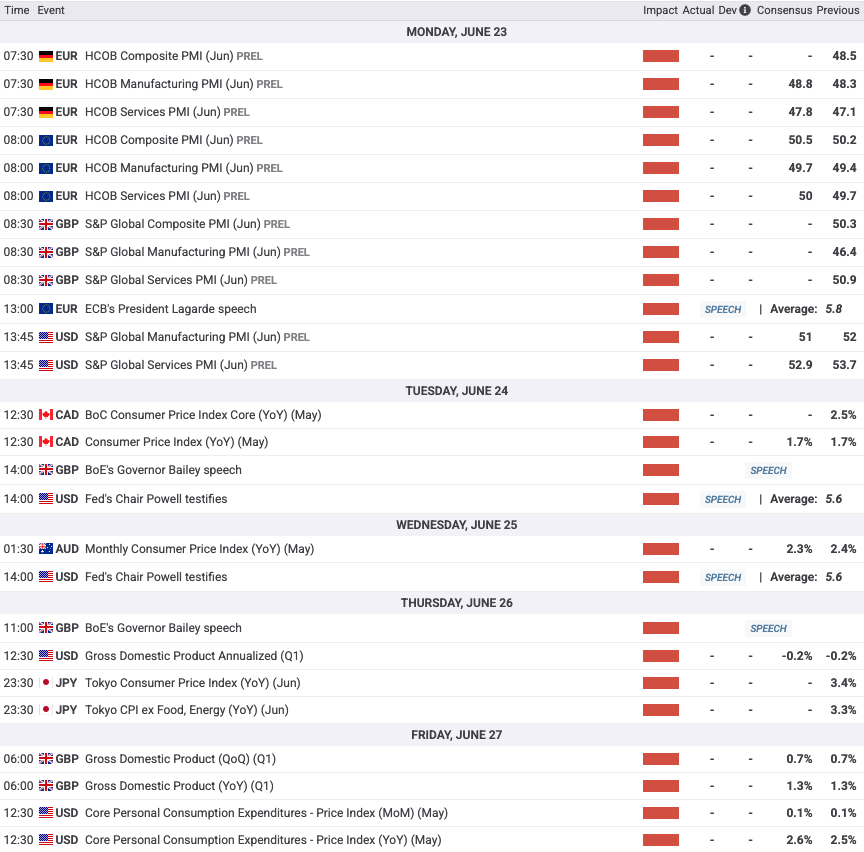The image size is (864, 852).
Task: Click the Dev info icon in header
Action: [x=744, y=10]
